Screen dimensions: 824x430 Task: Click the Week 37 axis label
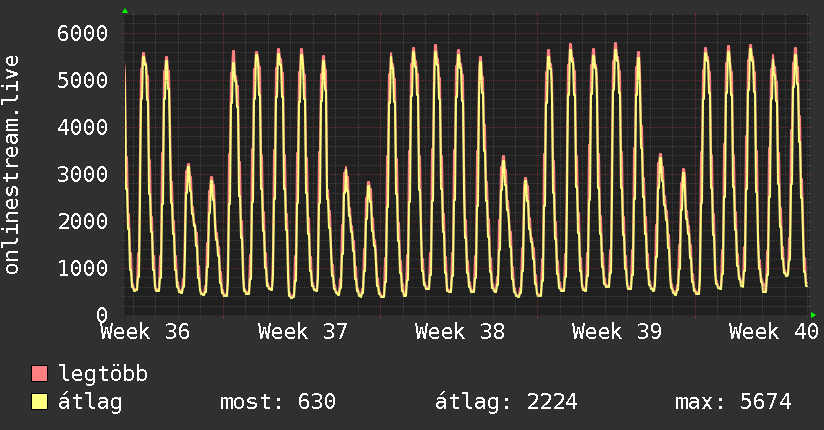point(303,332)
